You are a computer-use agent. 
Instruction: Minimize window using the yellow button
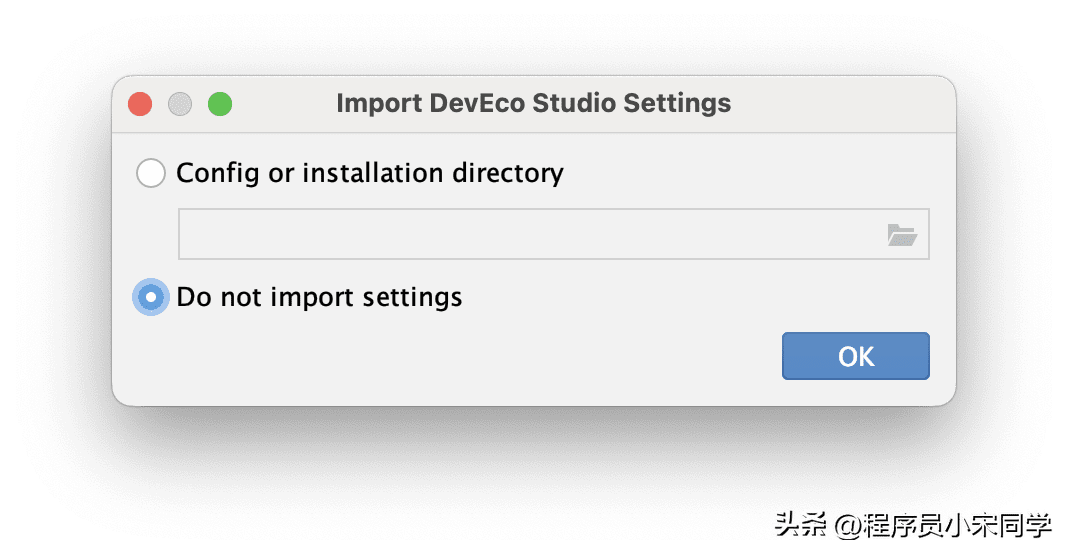[180, 104]
